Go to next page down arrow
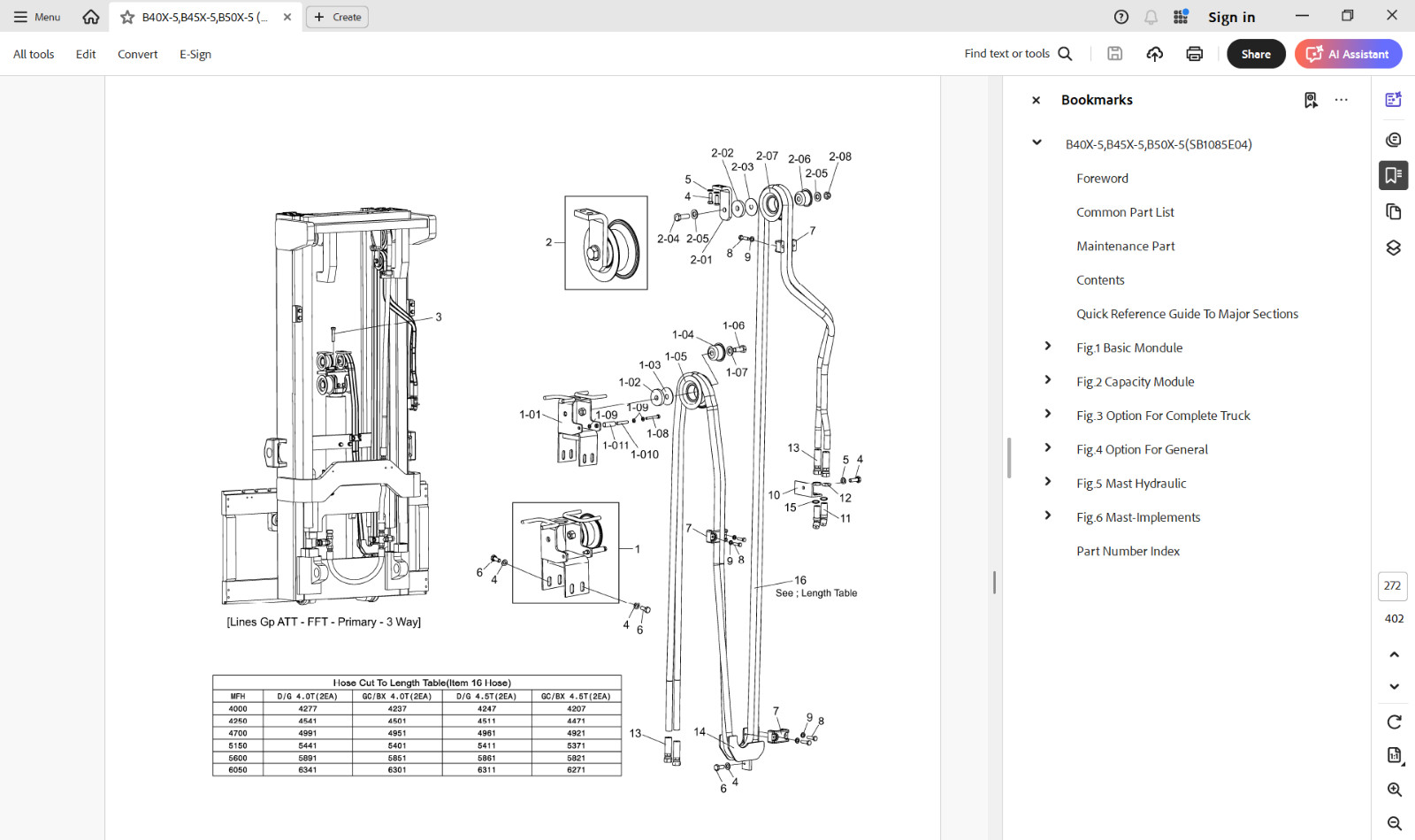This screenshot has height=840, width=1415. tap(1394, 687)
